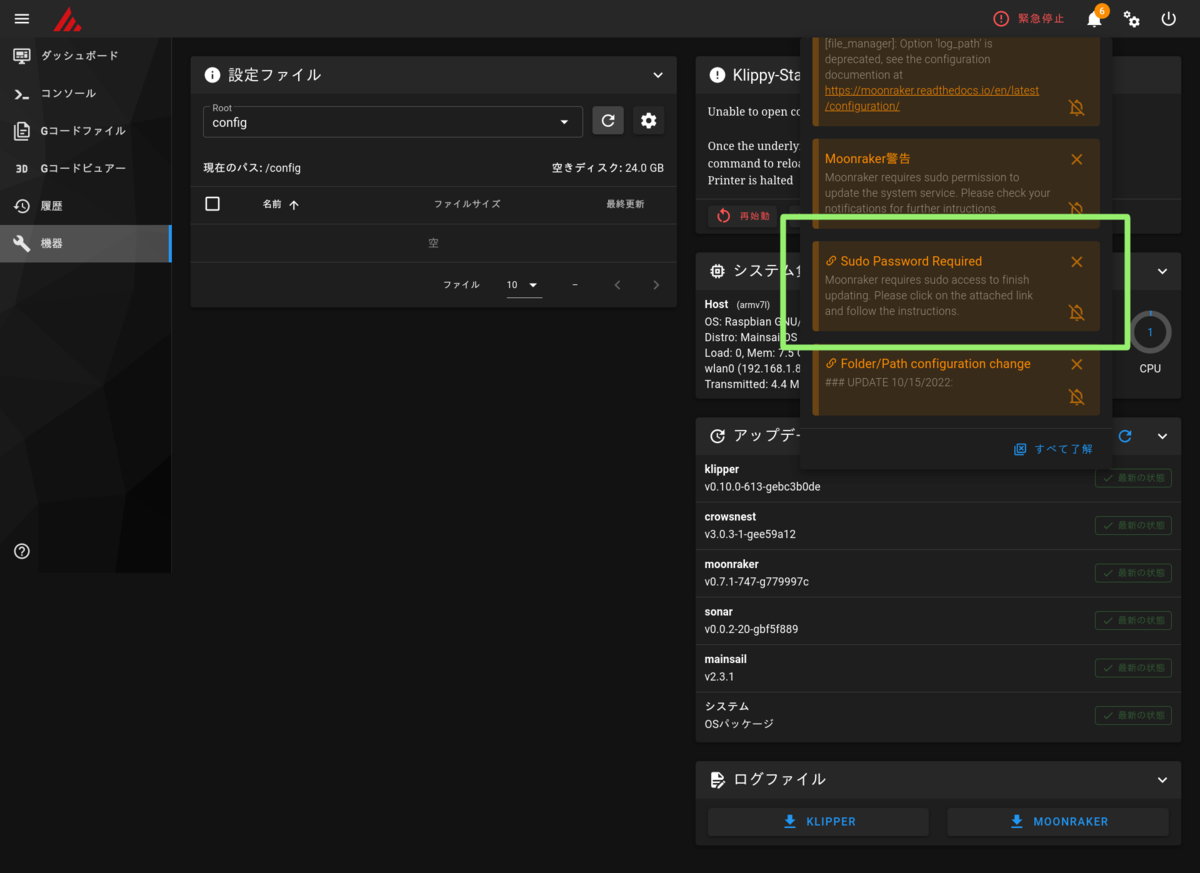Click crowsnest 最新の状態 status button
Image resolution: width=1200 pixels, height=873 pixels.
1133,525
